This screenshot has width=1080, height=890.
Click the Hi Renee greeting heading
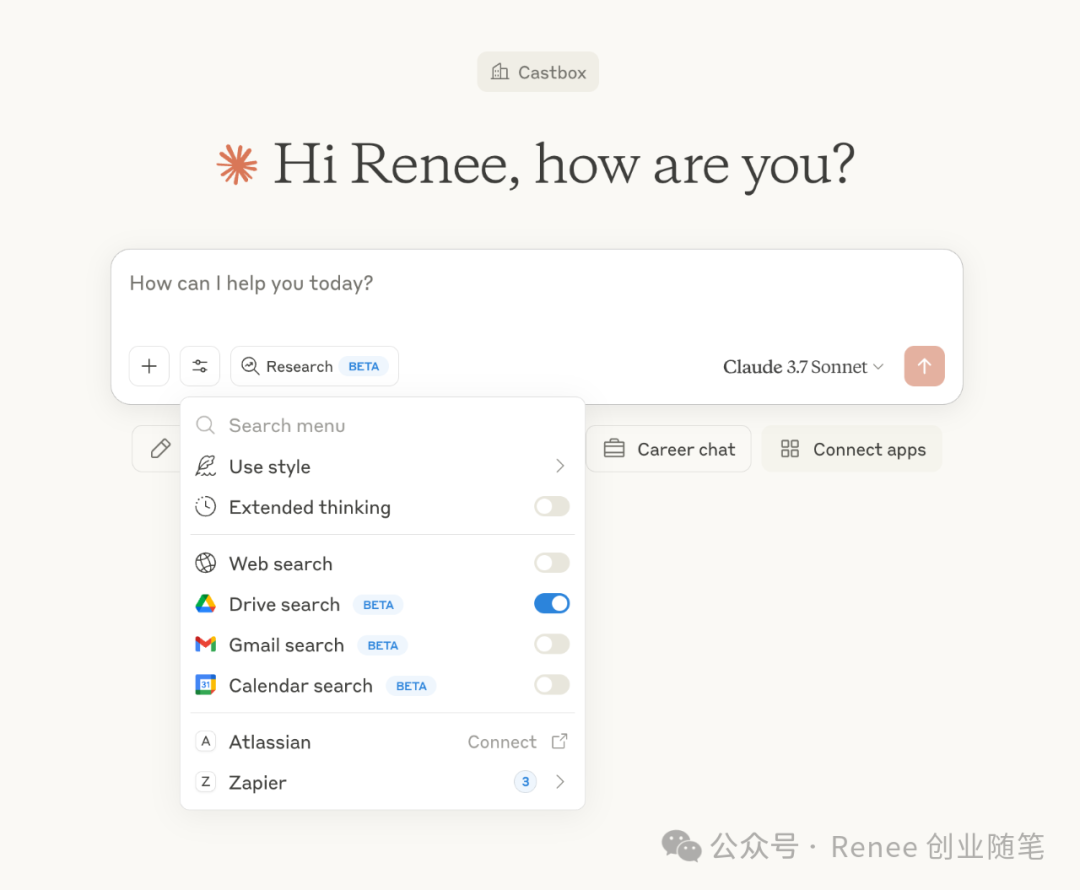click(564, 165)
